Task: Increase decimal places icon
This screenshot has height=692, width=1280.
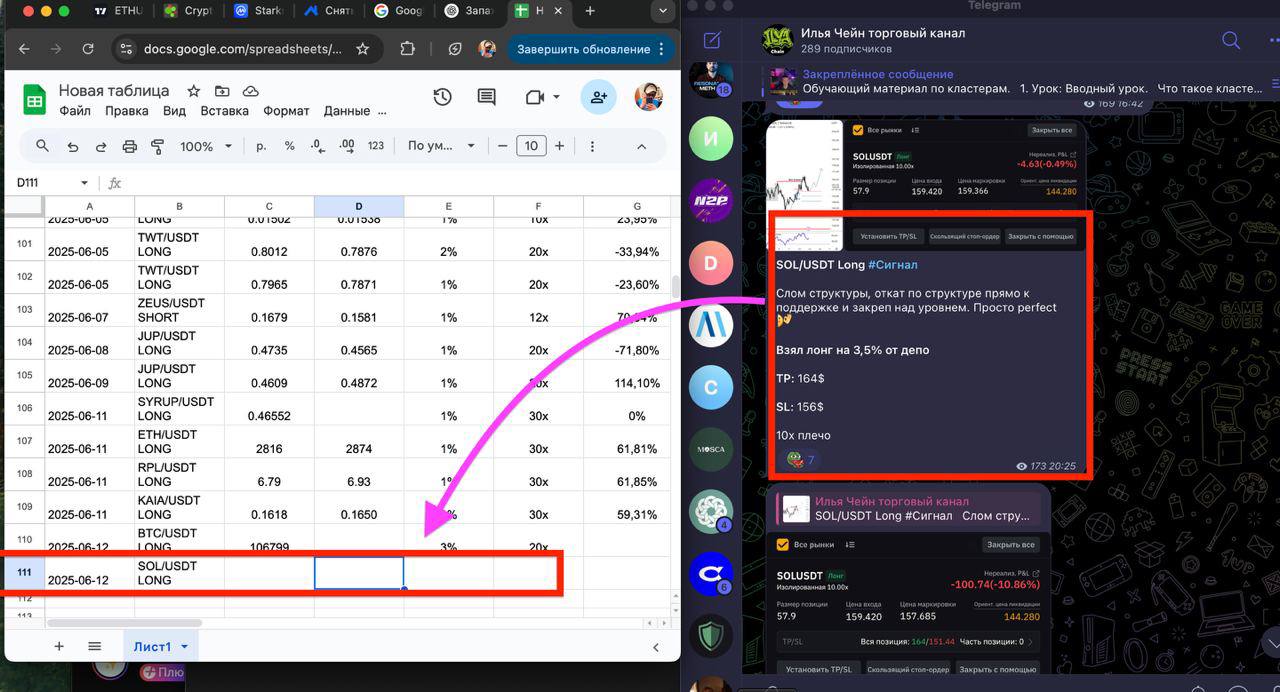Action: tap(347, 146)
